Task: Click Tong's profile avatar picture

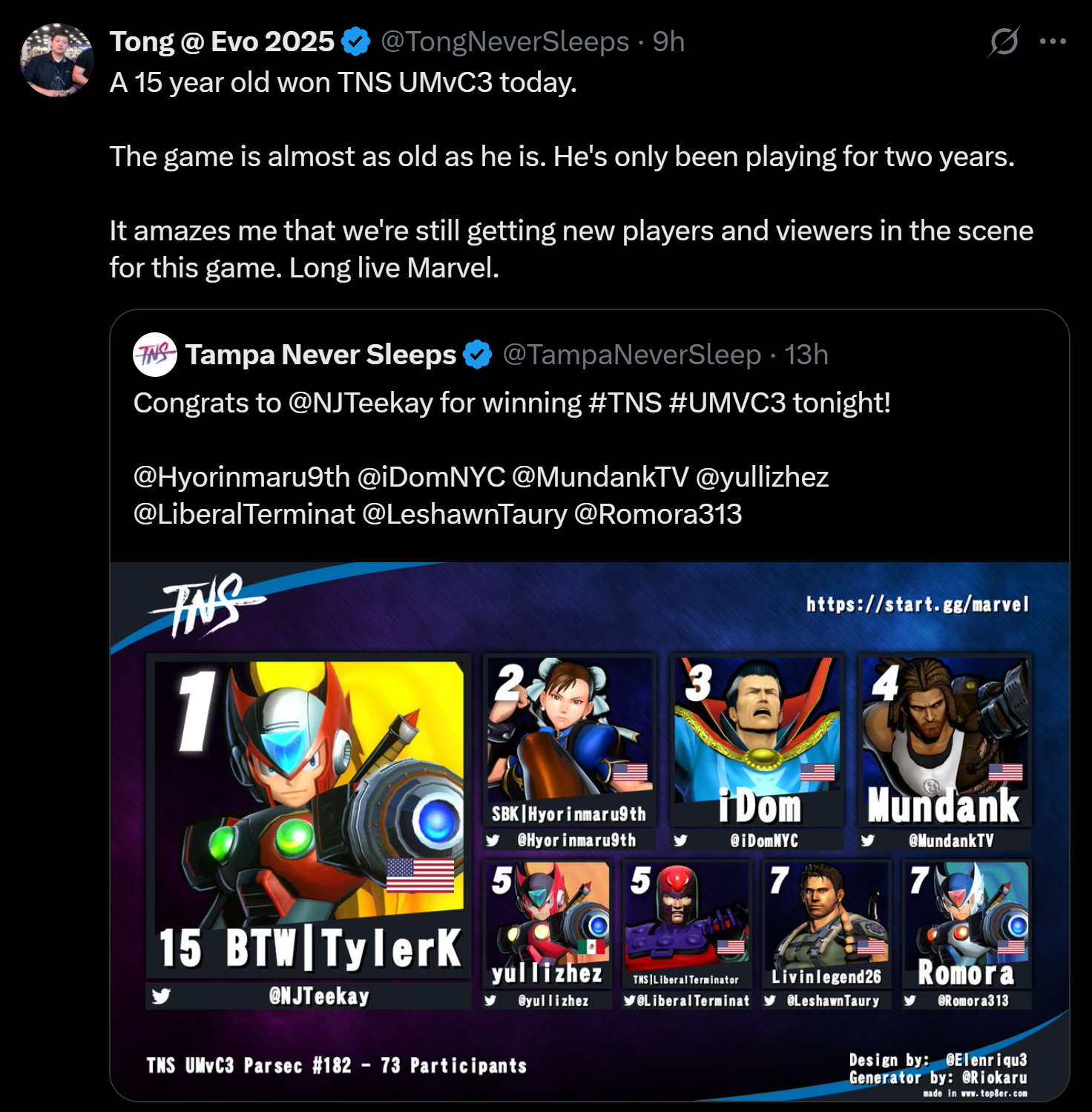Action: pos(57,60)
